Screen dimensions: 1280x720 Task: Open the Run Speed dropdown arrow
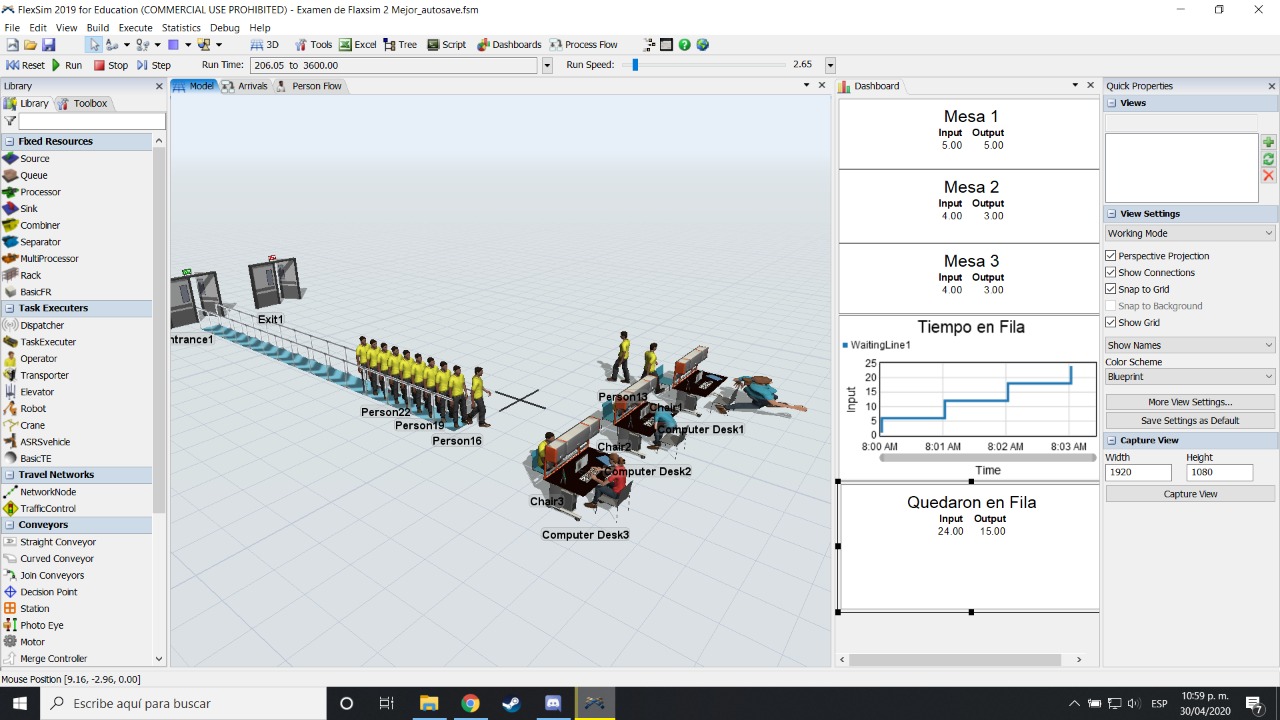(830, 65)
